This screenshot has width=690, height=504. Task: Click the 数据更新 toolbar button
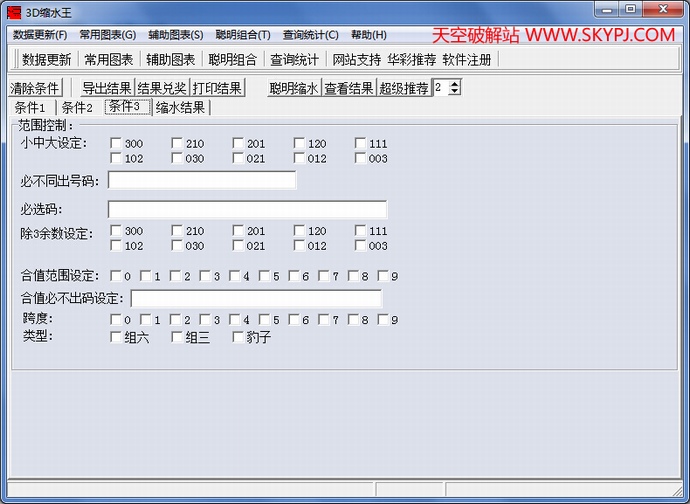(46, 60)
